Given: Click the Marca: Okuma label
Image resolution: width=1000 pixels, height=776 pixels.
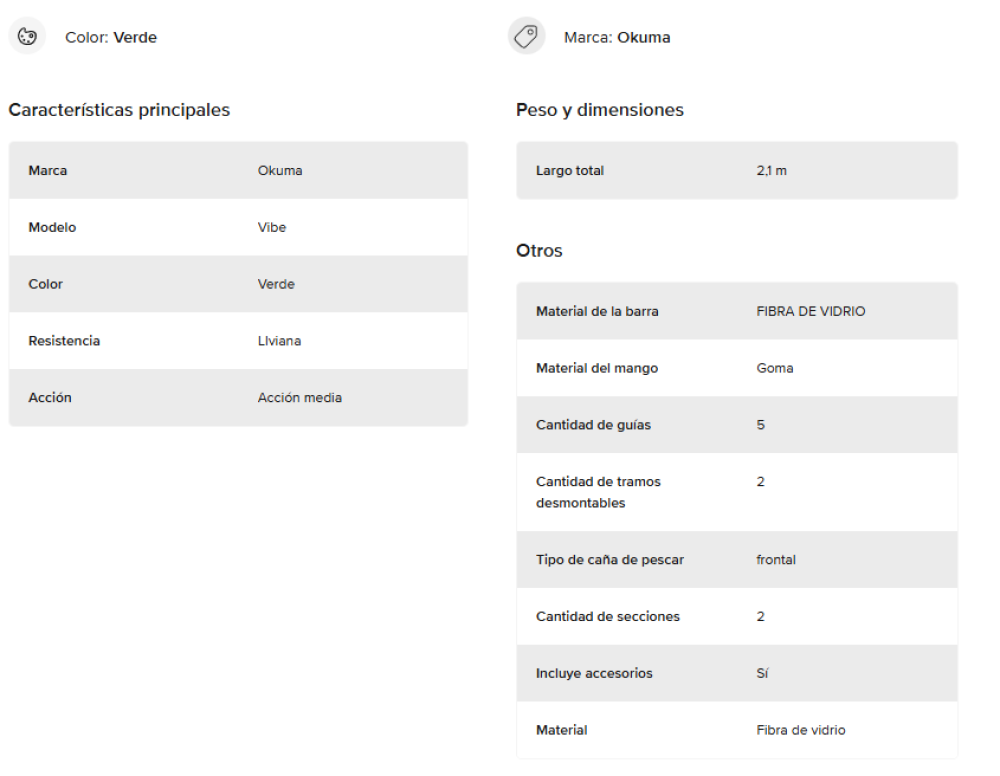Looking at the screenshot, I should pos(617,38).
